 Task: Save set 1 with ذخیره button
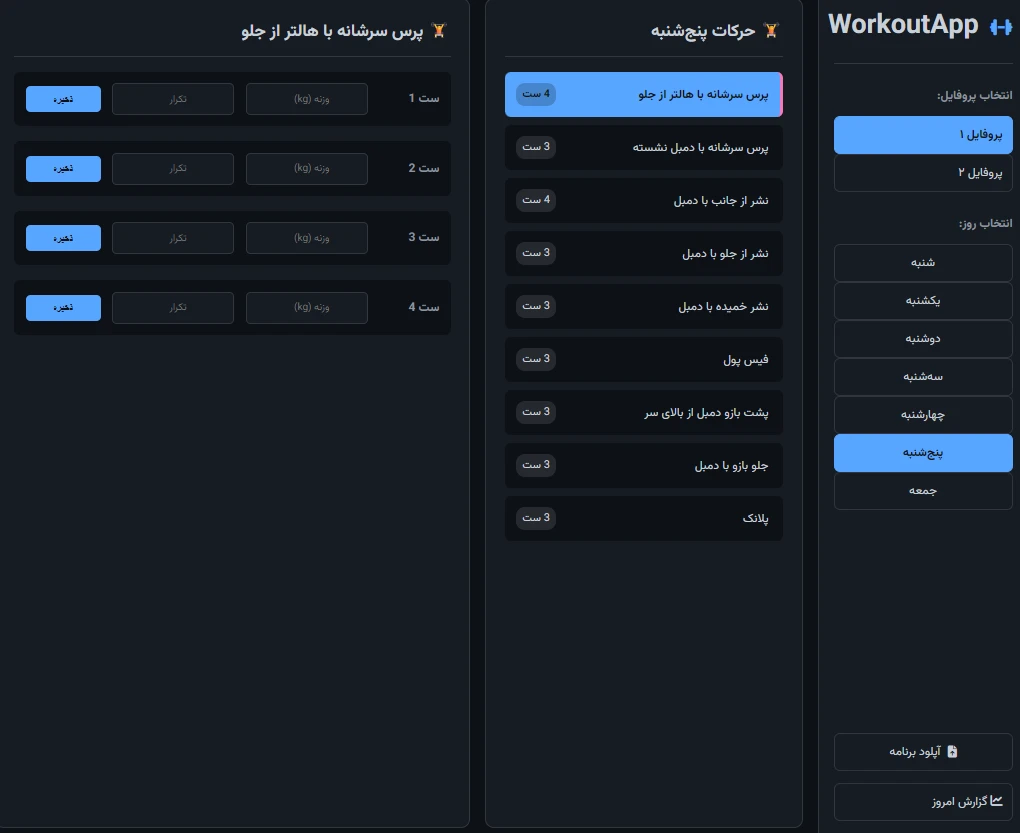point(63,98)
